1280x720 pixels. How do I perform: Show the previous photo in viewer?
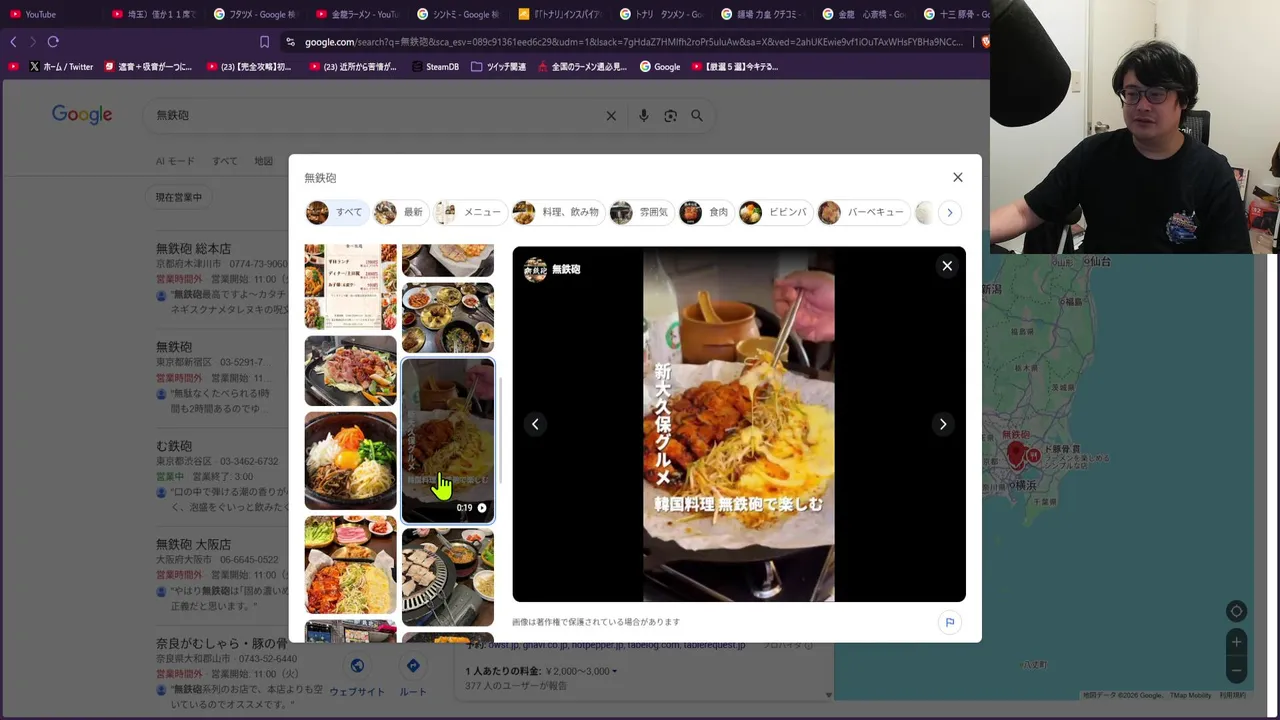click(535, 424)
